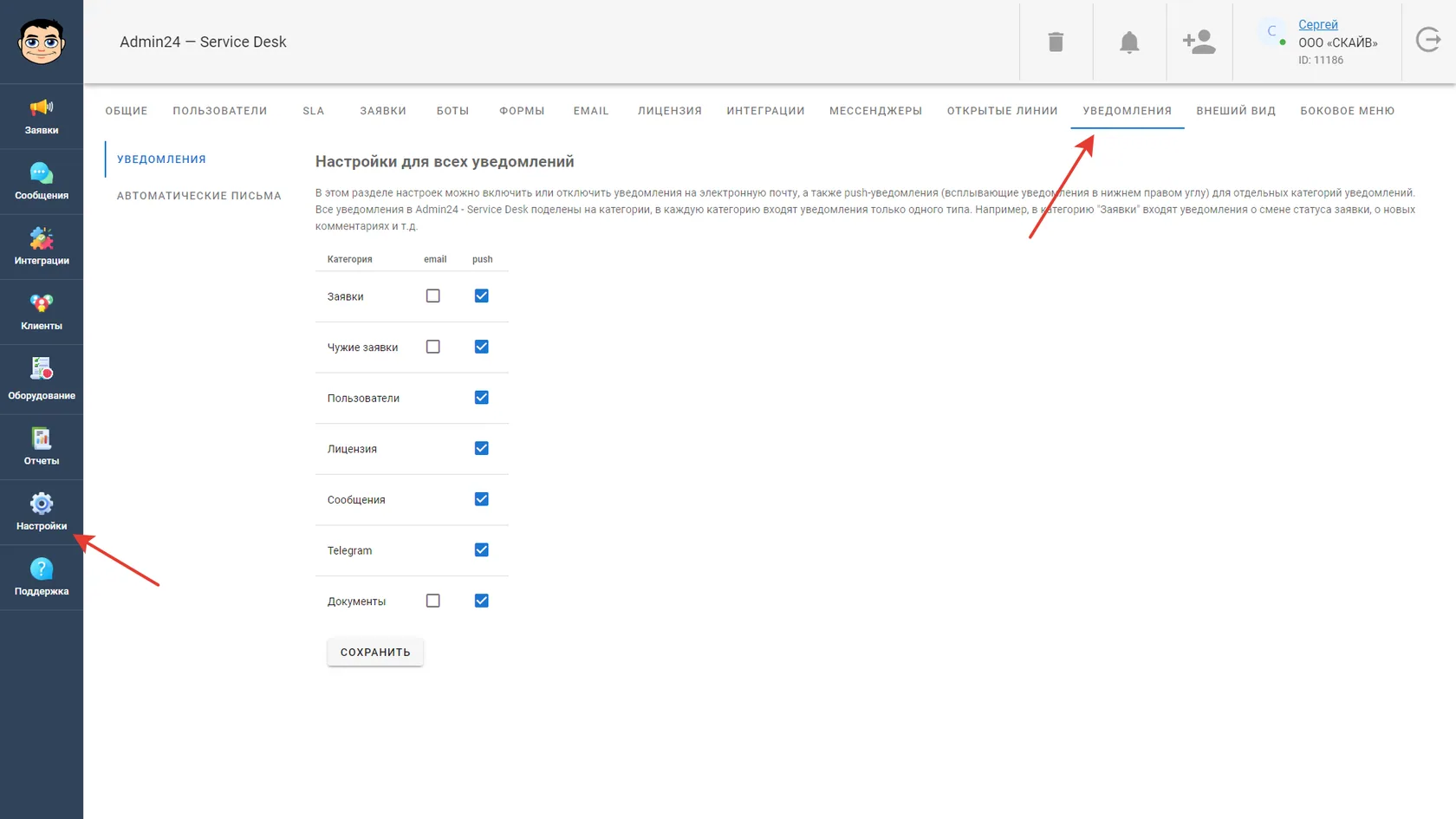Viewport: 1456px width, 819px height.
Task: Click the add user icon
Action: [1199, 42]
